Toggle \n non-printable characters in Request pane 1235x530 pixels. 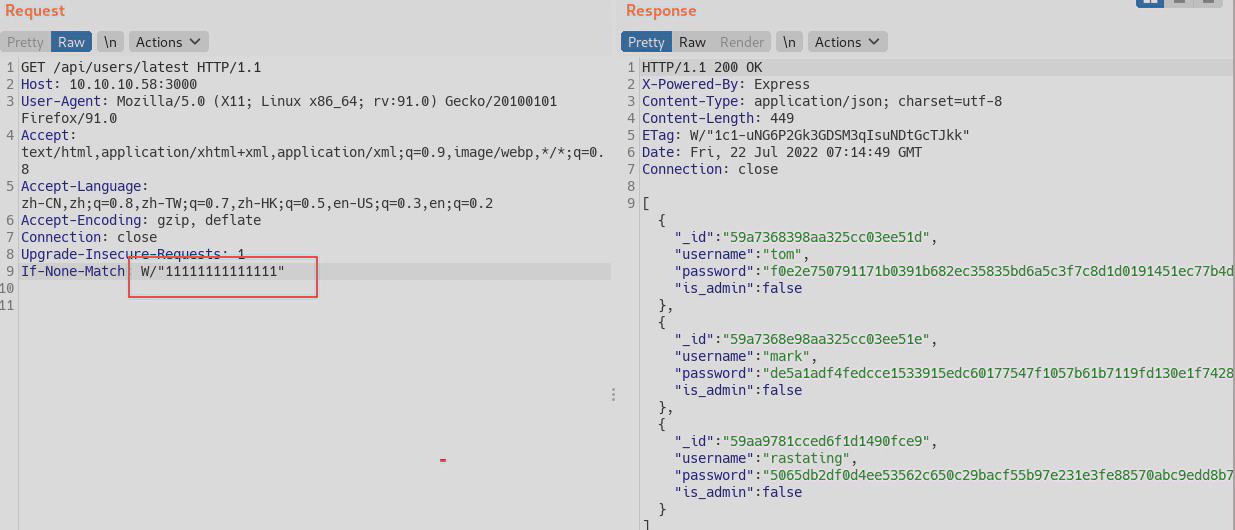pyautogui.click(x=110, y=42)
